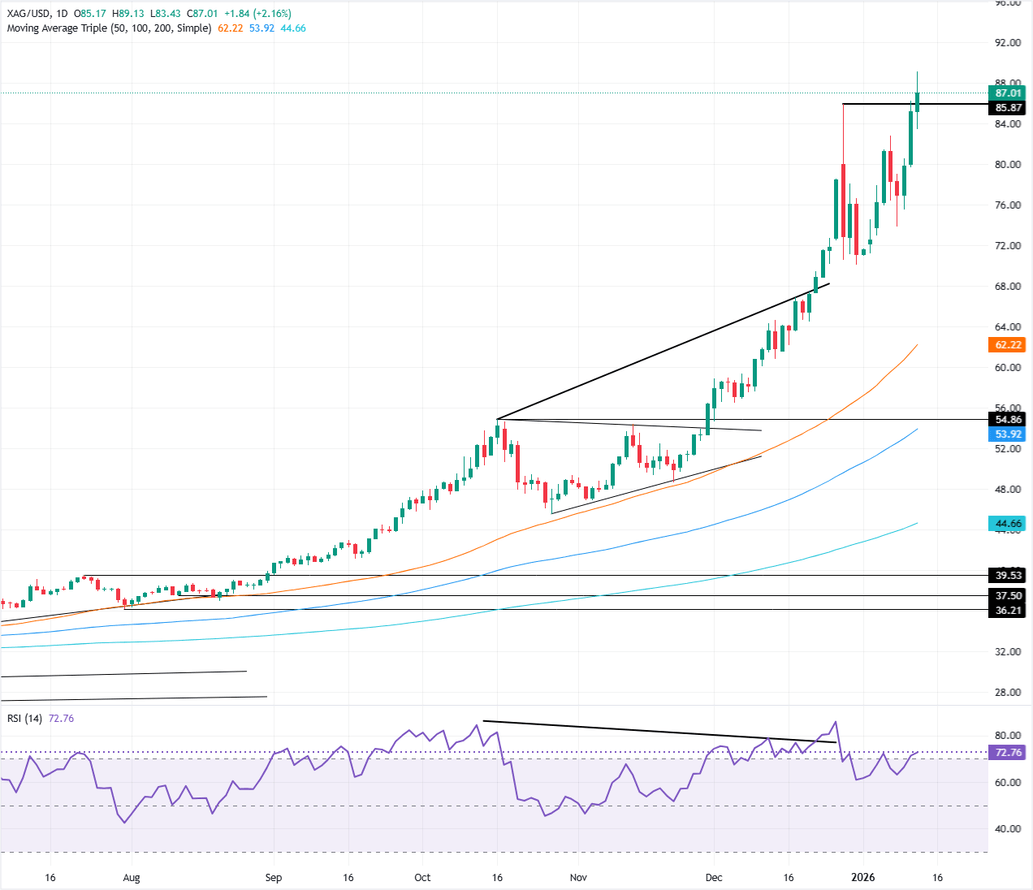Click the XAG/USD symbol name in the legend

pos(30,14)
